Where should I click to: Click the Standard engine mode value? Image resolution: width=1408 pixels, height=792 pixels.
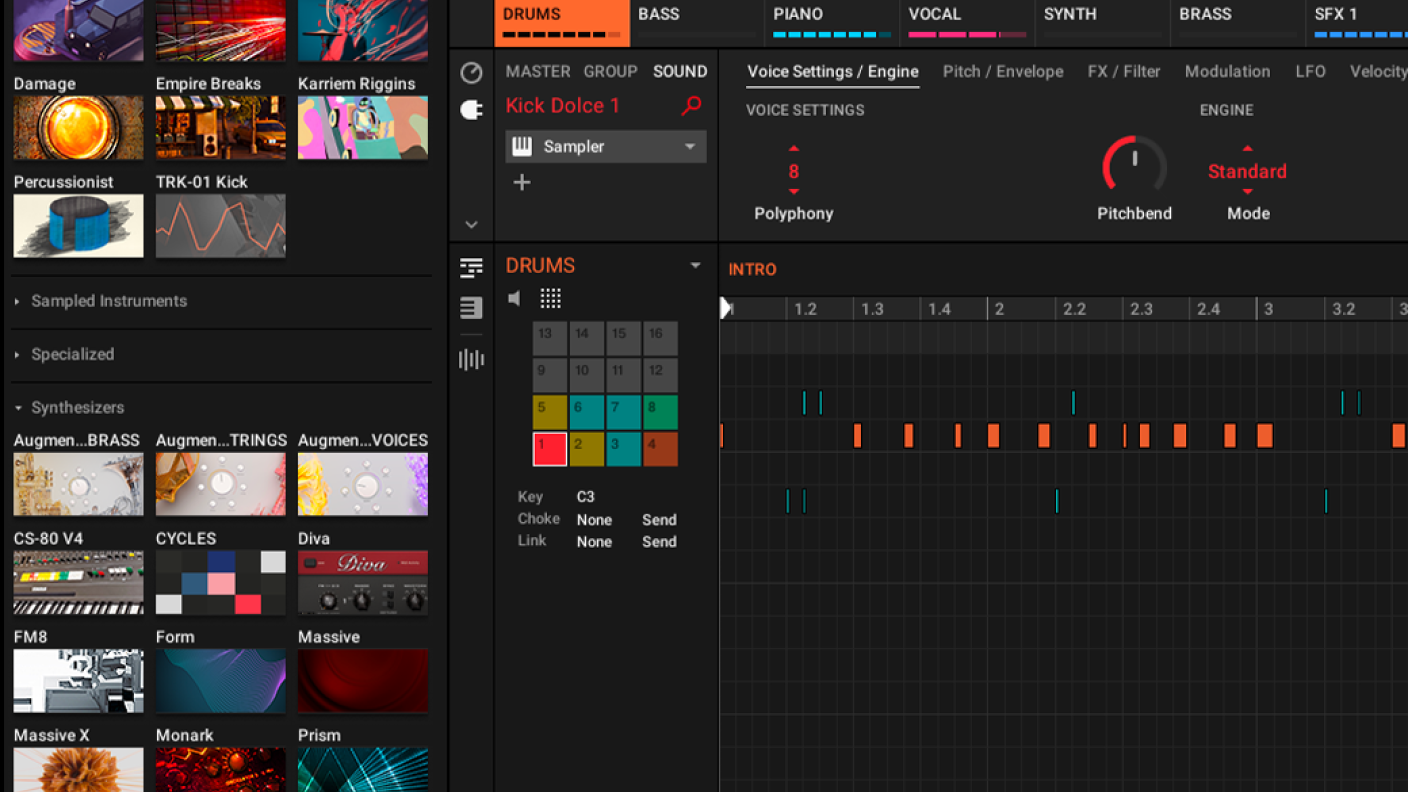pos(1247,171)
